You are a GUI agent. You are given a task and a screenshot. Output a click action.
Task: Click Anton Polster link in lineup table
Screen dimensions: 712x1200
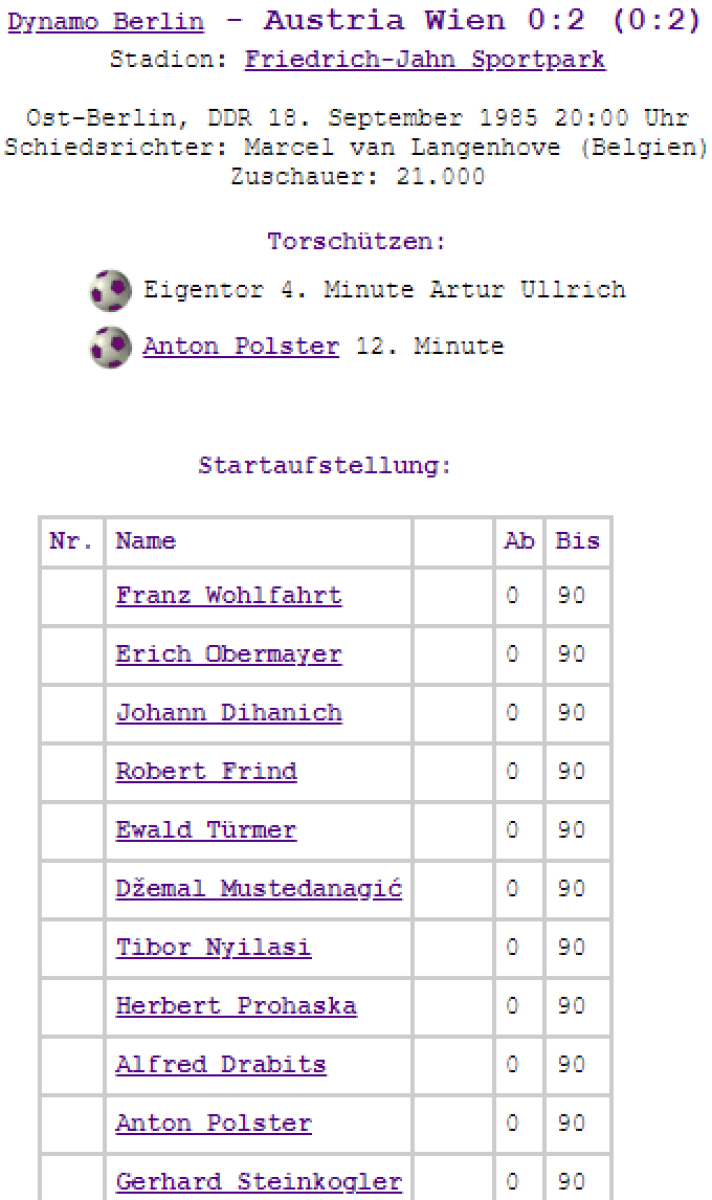[214, 1123]
